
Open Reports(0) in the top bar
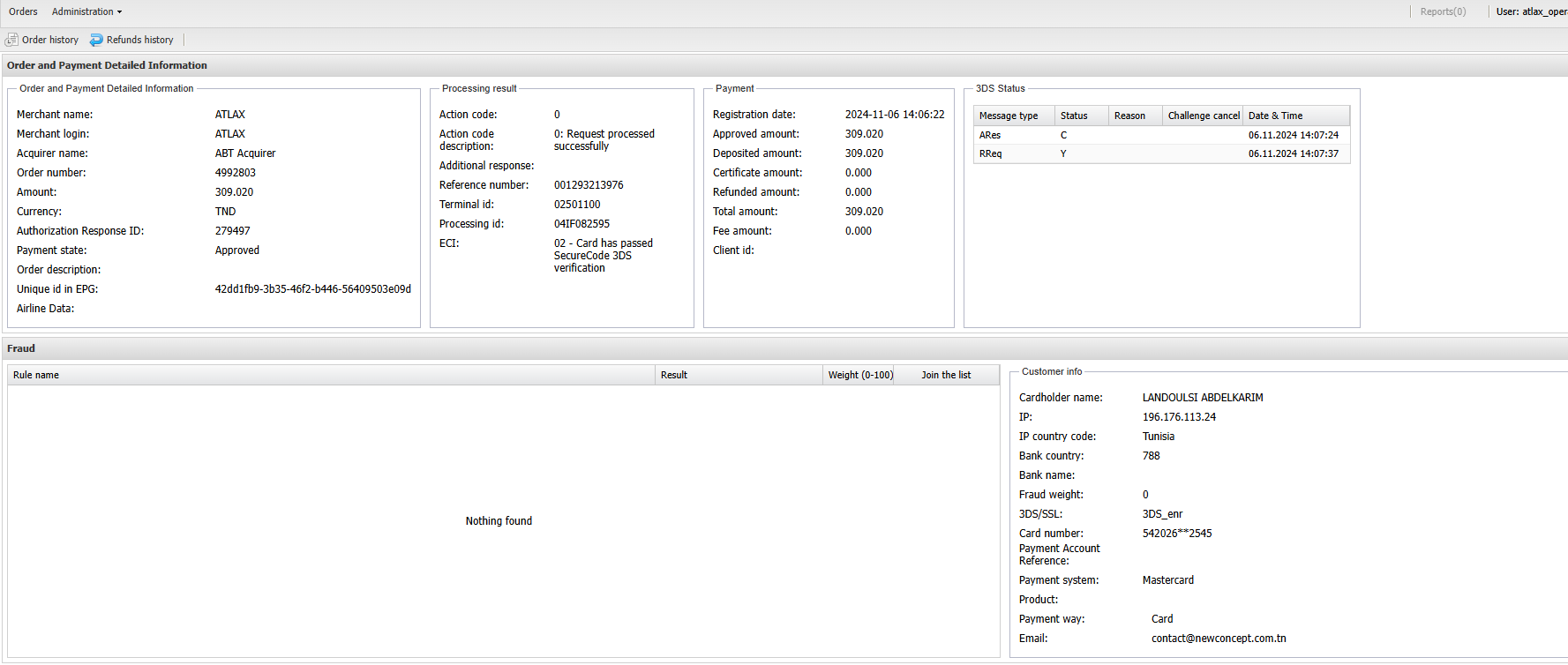coord(1443,11)
